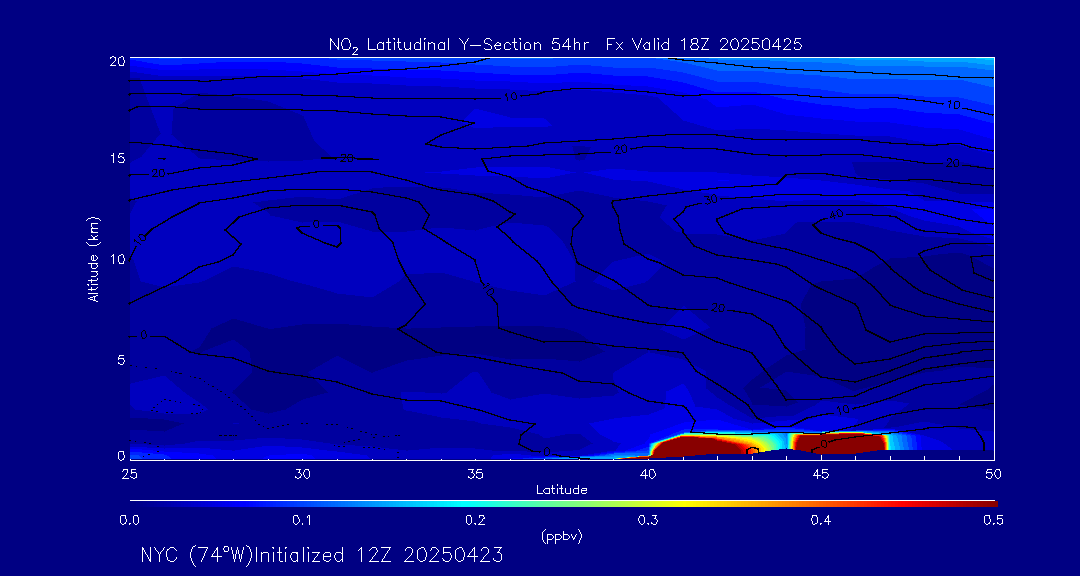This screenshot has height=576, width=1080.
Task: Click the colorbar tick label 0.5
Action: tap(993, 520)
